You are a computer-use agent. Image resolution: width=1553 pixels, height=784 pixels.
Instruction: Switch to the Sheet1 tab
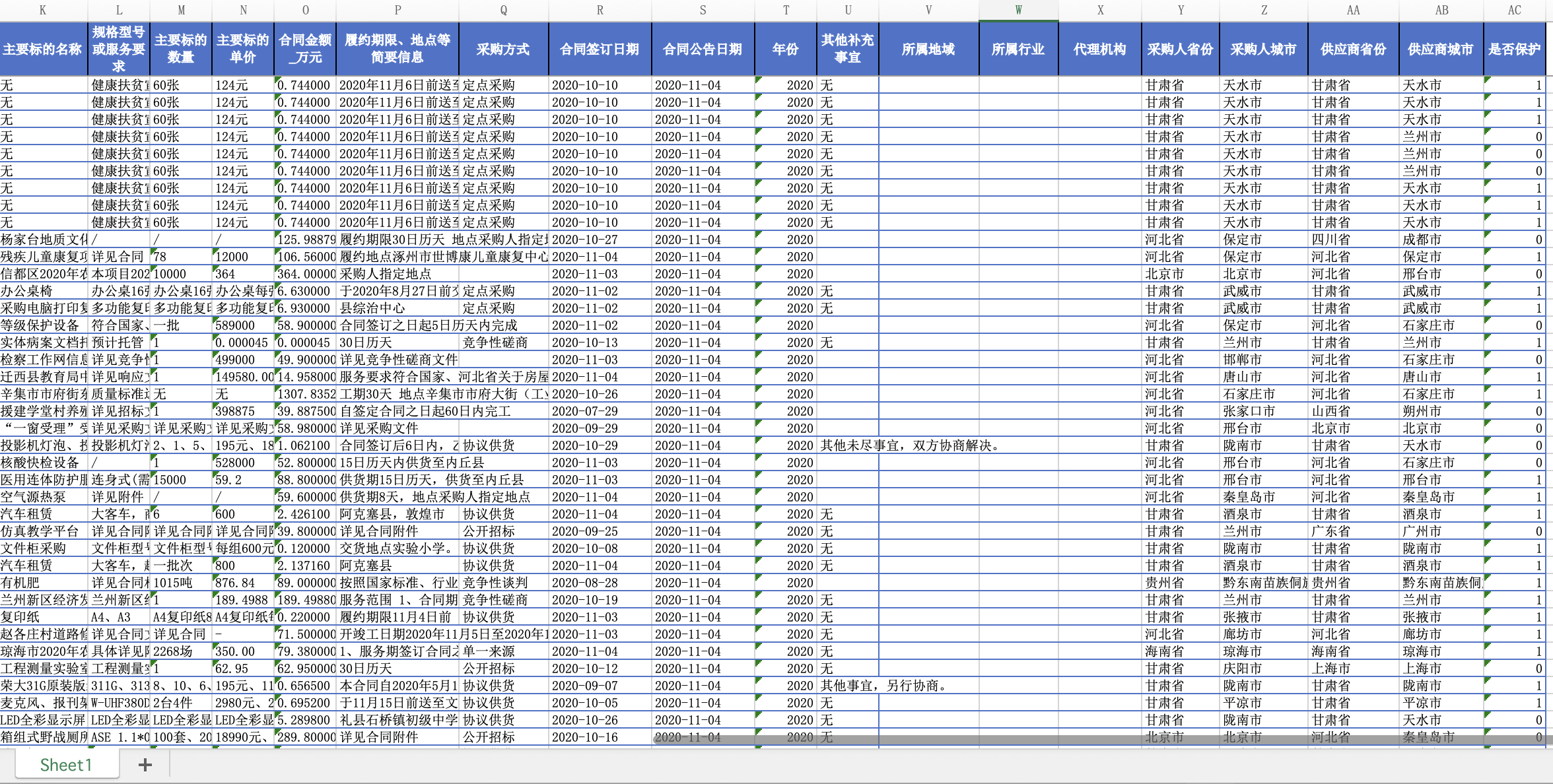pyautogui.click(x=66, y=765)
